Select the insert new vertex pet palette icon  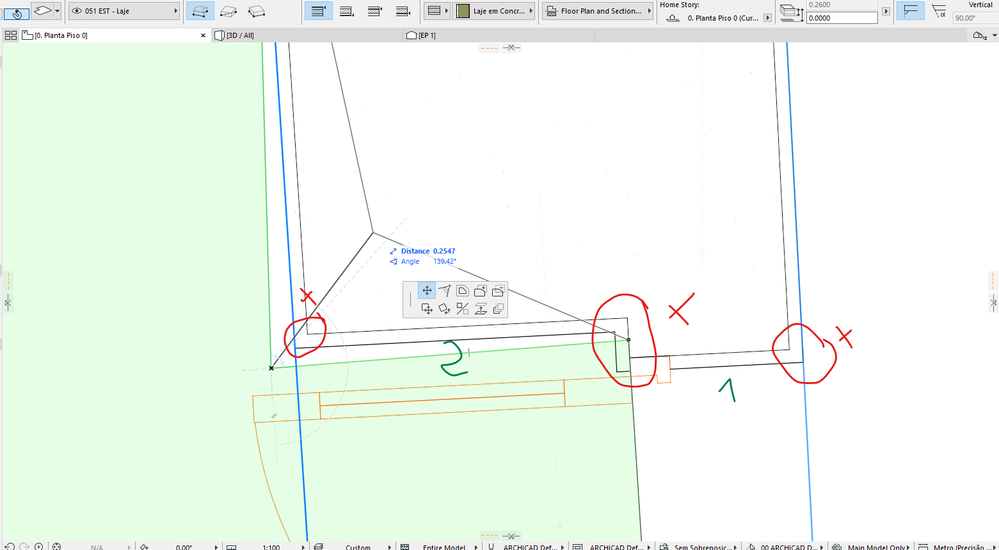click(x=445, y=291)
